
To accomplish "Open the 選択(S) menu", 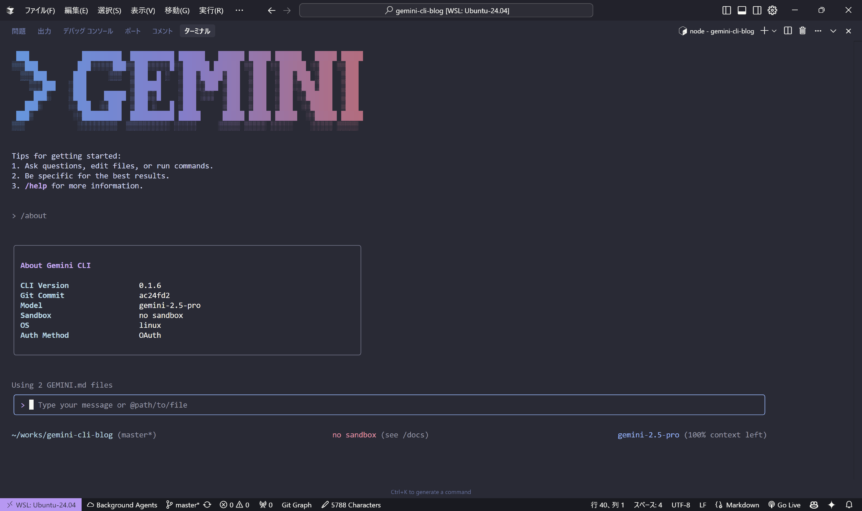I will pyautogui.click(x=109, y=10).
